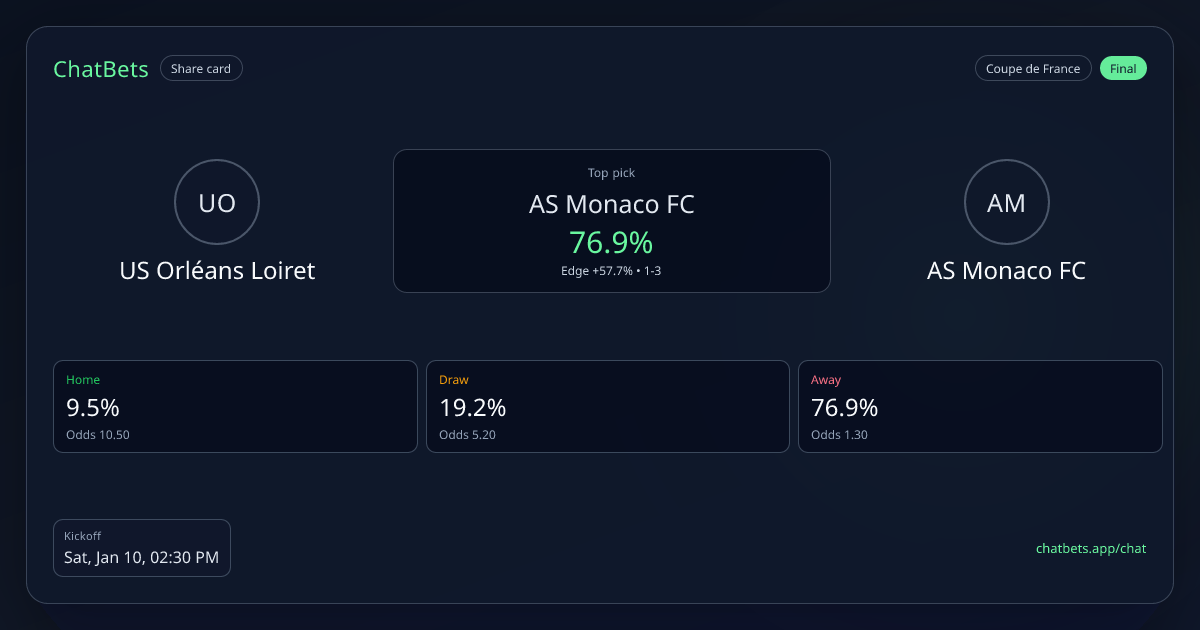The image size is (1200, 630).
Task: Click the Edge +57.7% • 1-3 text
Action: tap(611, 271)
